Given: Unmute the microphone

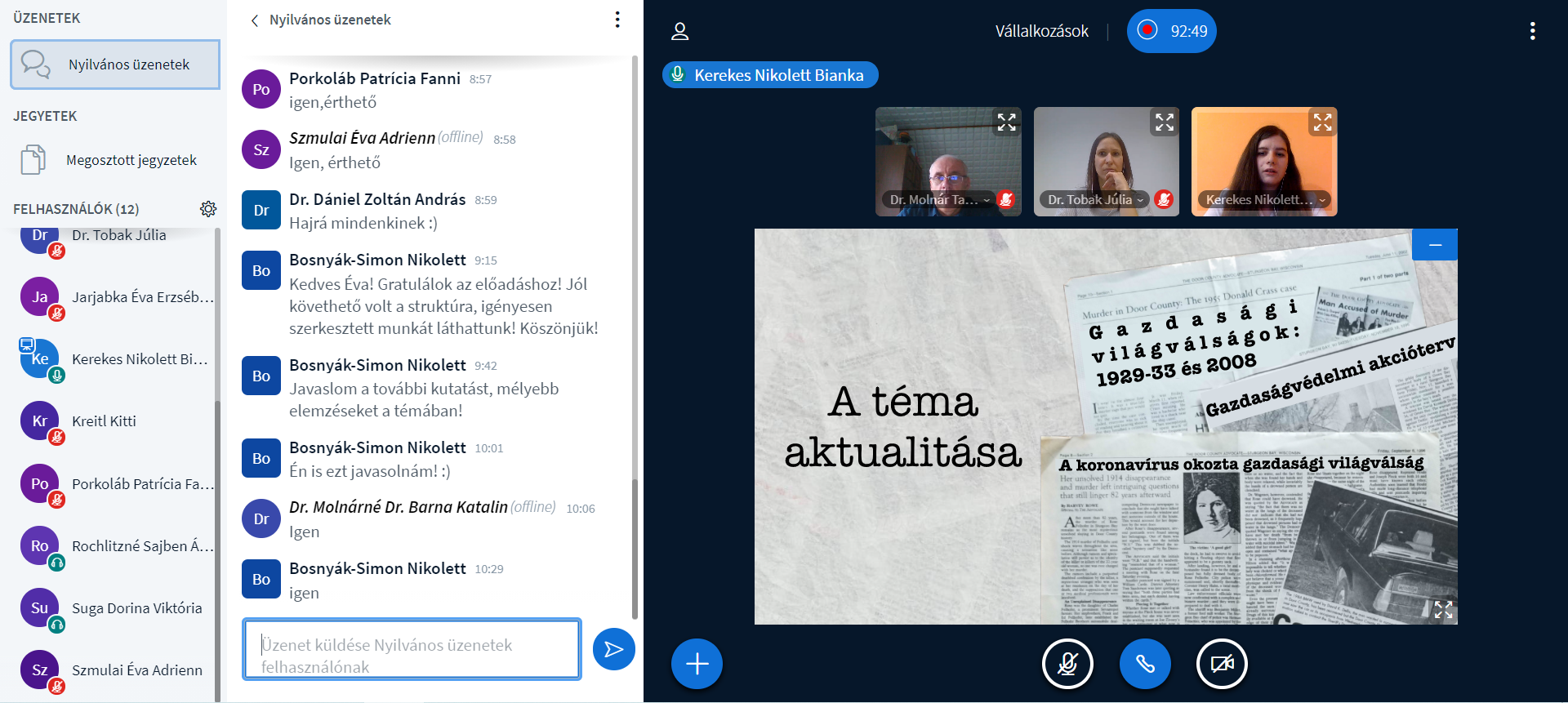Looking at the screenshot, I should (1067, 664).
